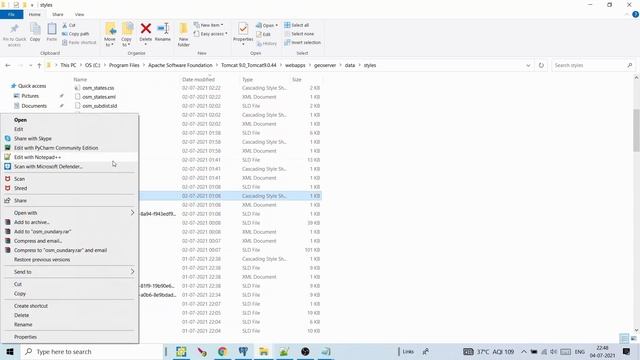
Task: Select Quick access in navigation pane
Action: pos(32,86)
